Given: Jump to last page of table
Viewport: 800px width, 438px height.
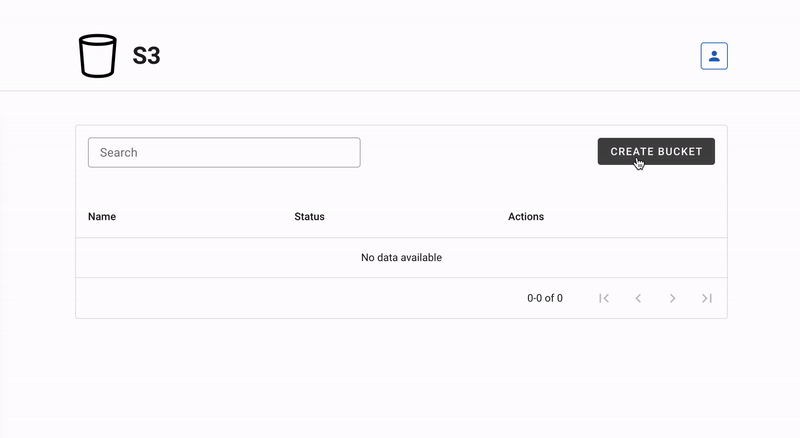Looking at the screenshot, I should point(707,298).
